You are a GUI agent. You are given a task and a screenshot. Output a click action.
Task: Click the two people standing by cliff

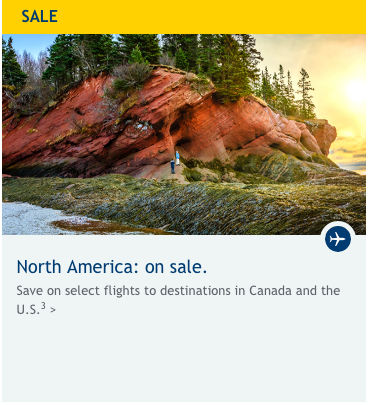pyautogui.click(x=175, y=162)
